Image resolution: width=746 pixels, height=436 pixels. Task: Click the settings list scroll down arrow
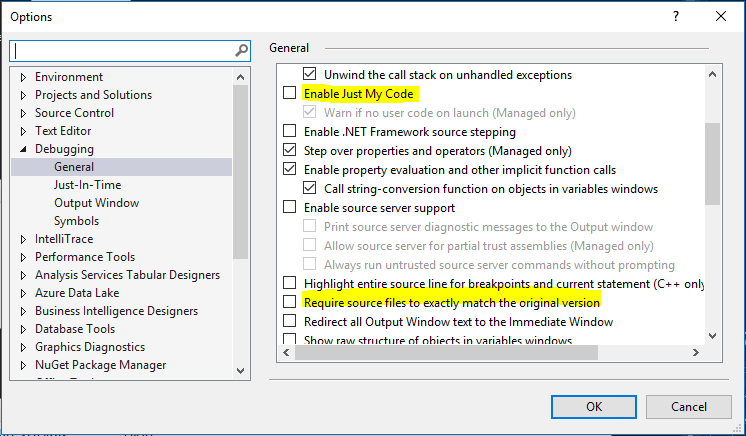[712, 336]
